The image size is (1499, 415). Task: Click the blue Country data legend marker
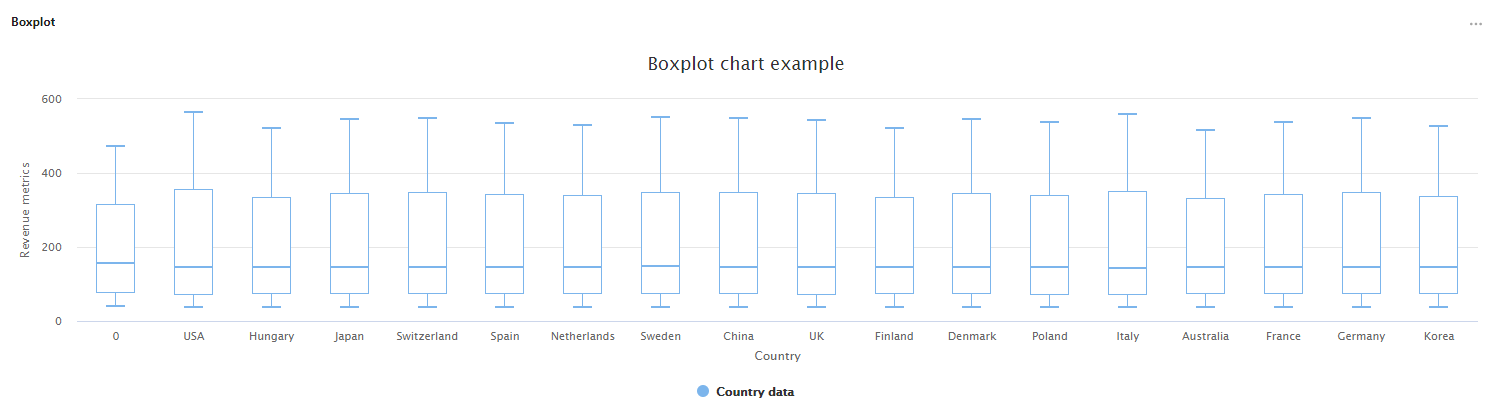(703, 392)
